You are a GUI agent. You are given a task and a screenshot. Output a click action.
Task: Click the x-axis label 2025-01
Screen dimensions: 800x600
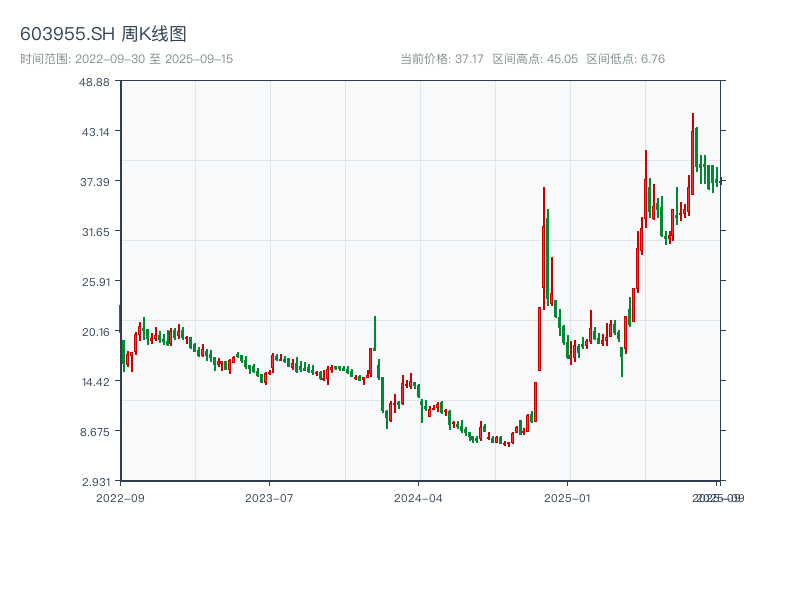coord(567,498)
